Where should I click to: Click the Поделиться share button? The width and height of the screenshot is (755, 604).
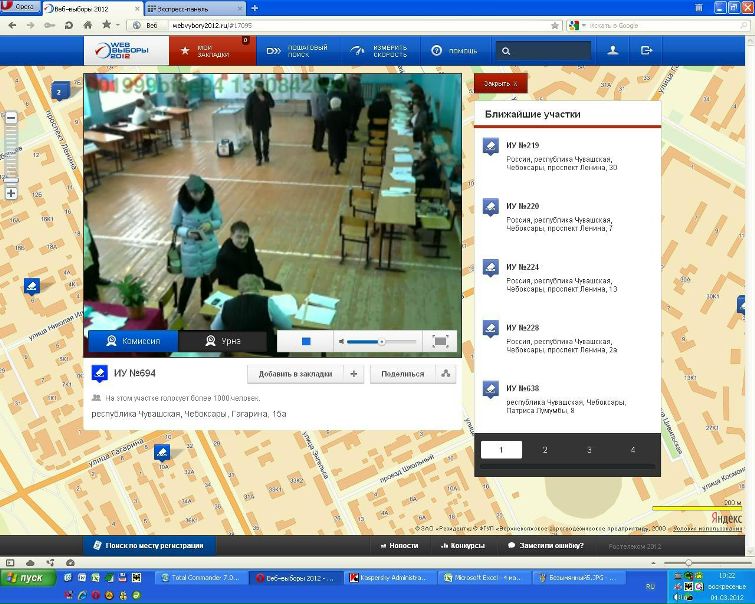(x=403, y=374)
